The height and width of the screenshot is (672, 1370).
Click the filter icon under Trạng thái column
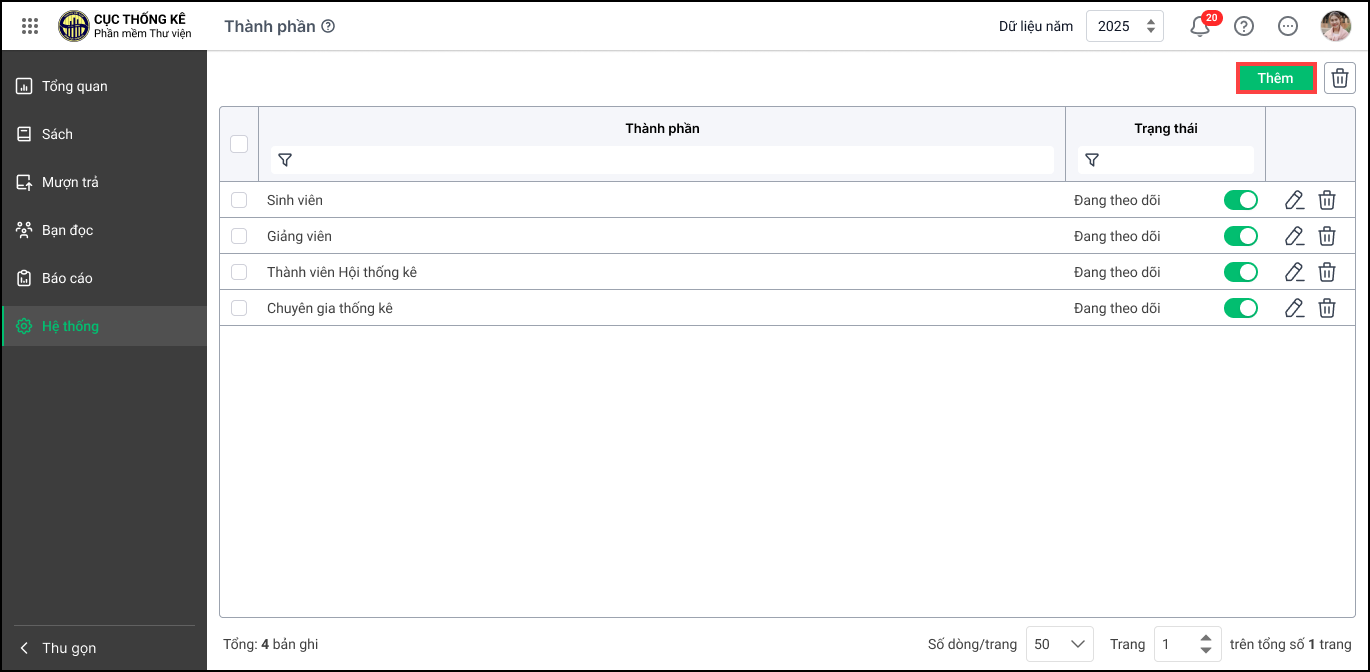[x=1092, y=160]
